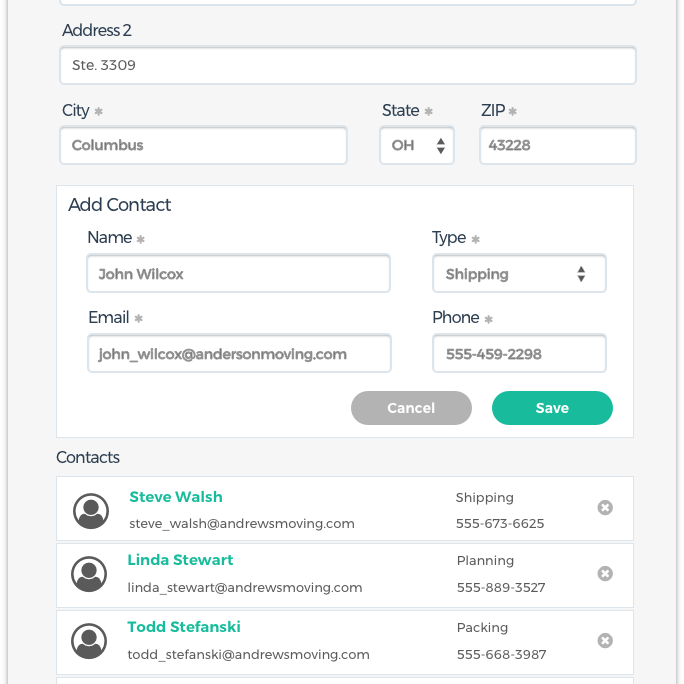The image size is (684, 684).
Task: Save the new contact
Action: [552, 408]
